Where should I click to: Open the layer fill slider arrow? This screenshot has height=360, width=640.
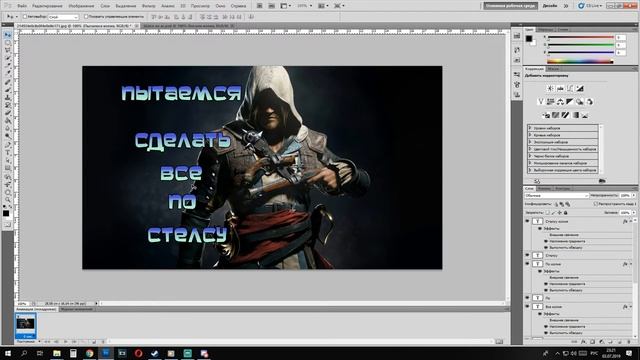point(634,213)
